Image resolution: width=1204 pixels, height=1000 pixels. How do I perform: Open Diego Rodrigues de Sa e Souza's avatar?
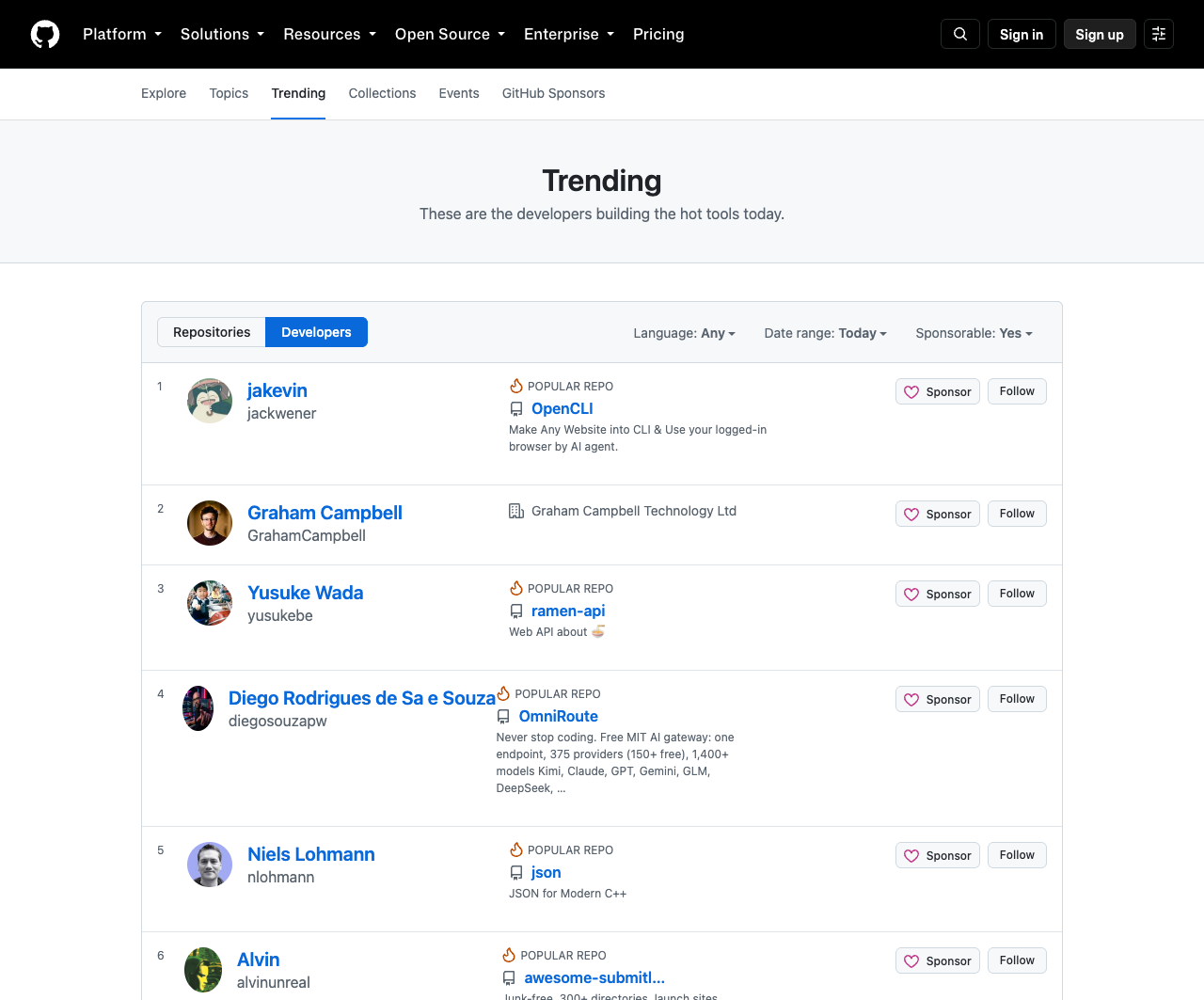tap(198, 708)
